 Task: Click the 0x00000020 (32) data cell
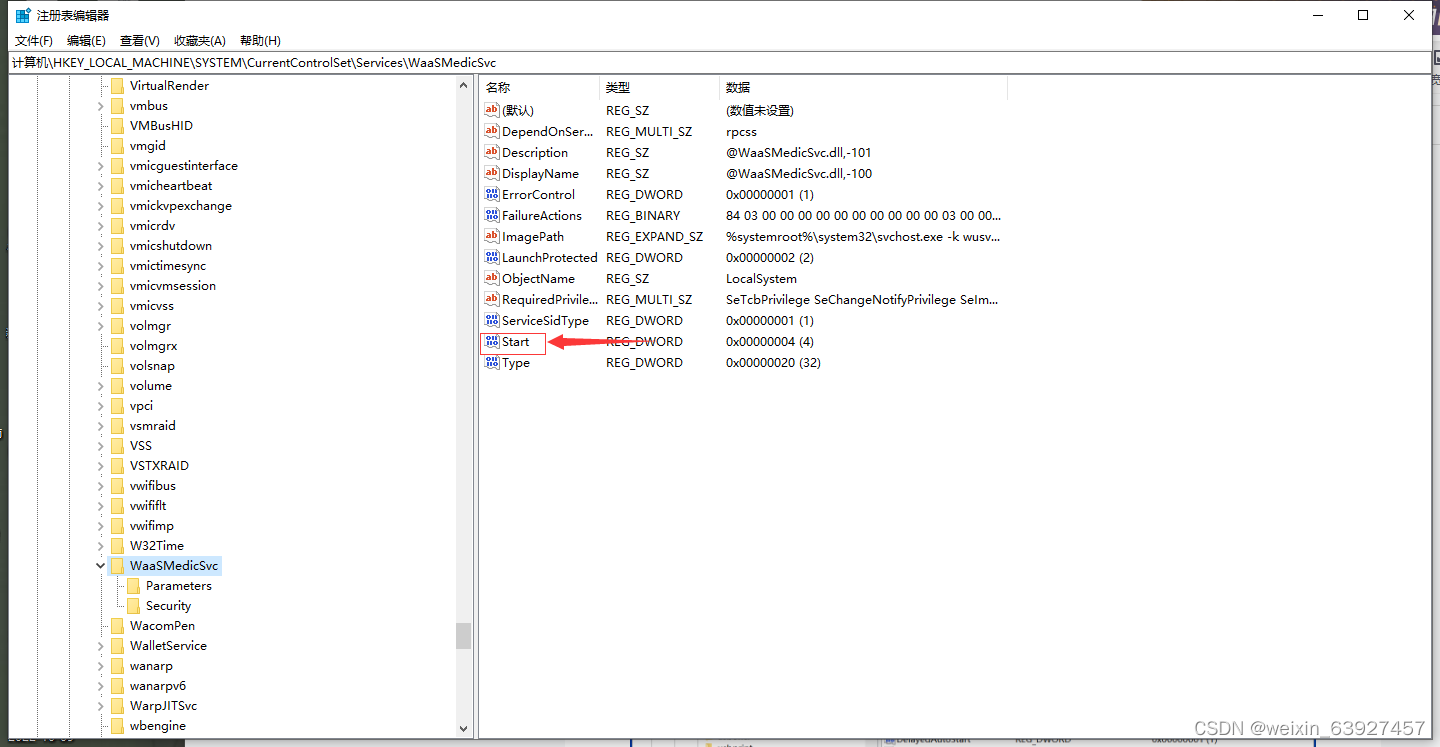[x=773, y=363]
